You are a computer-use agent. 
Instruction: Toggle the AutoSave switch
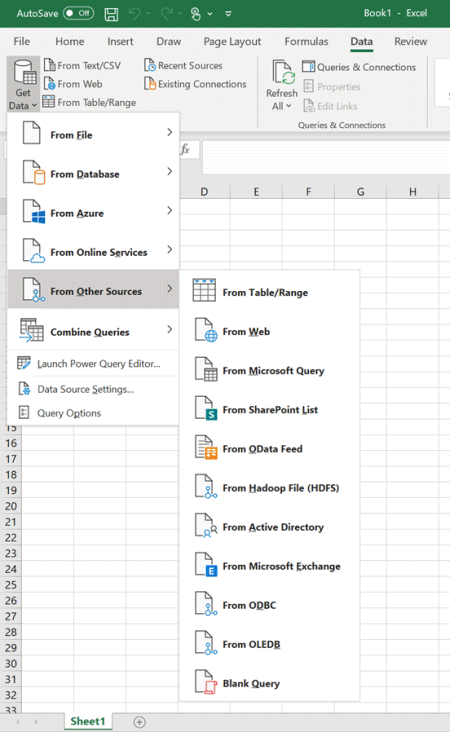click(x=78, y=13)
